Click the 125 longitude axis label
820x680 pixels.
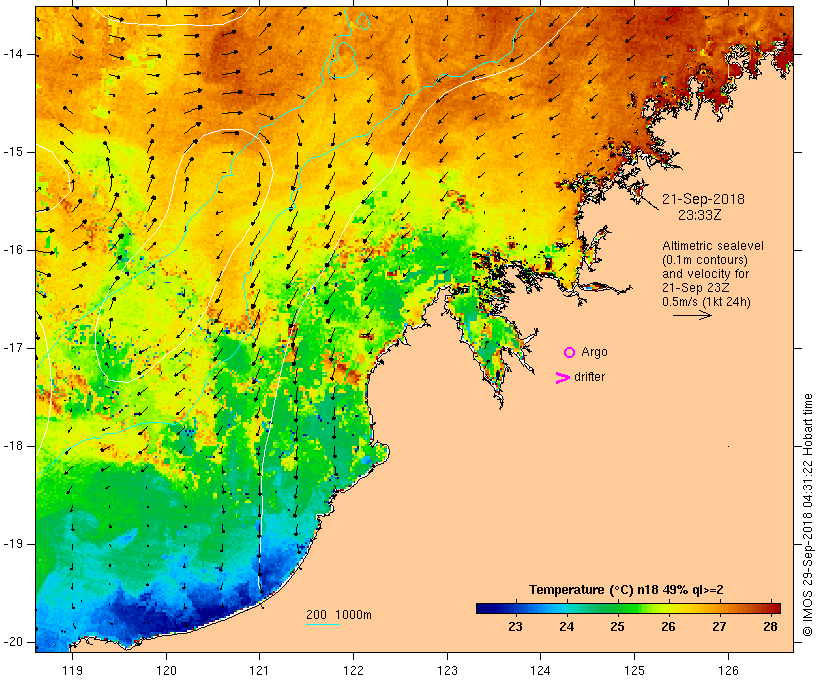point(635,670)
